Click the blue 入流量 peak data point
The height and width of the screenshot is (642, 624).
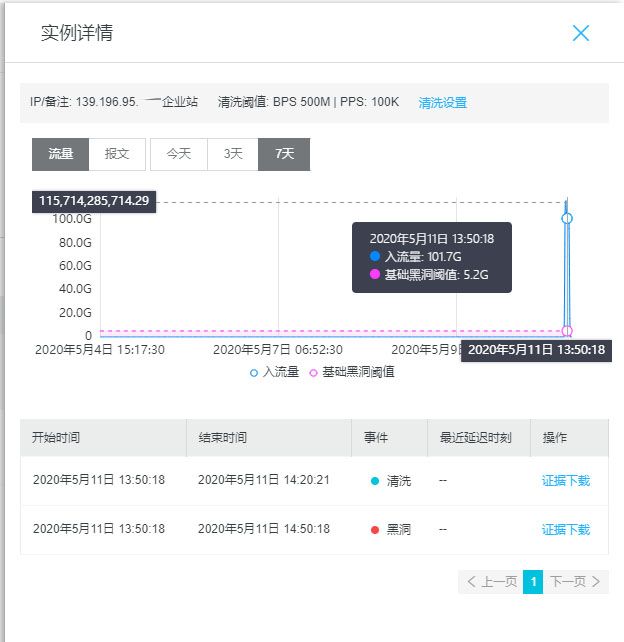(x=567, y=218)
